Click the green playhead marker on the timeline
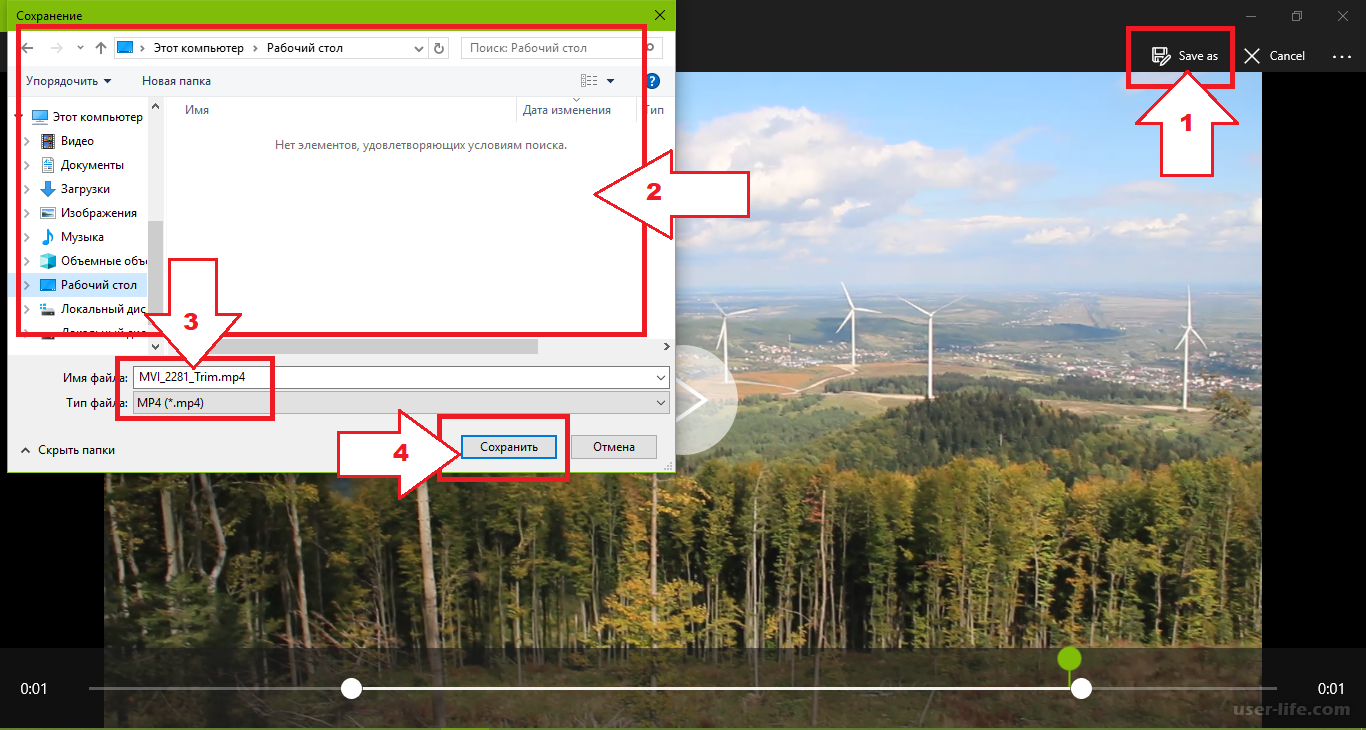Viewport: 1366px width, 730px height. 1070,658
